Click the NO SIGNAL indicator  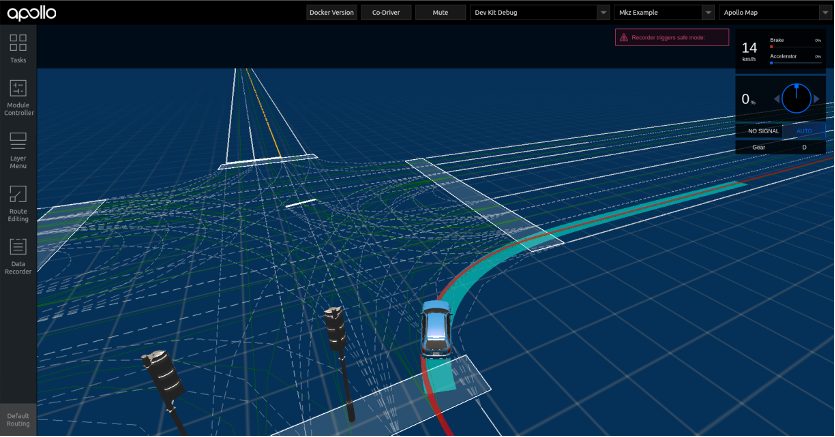click(759, 131)
